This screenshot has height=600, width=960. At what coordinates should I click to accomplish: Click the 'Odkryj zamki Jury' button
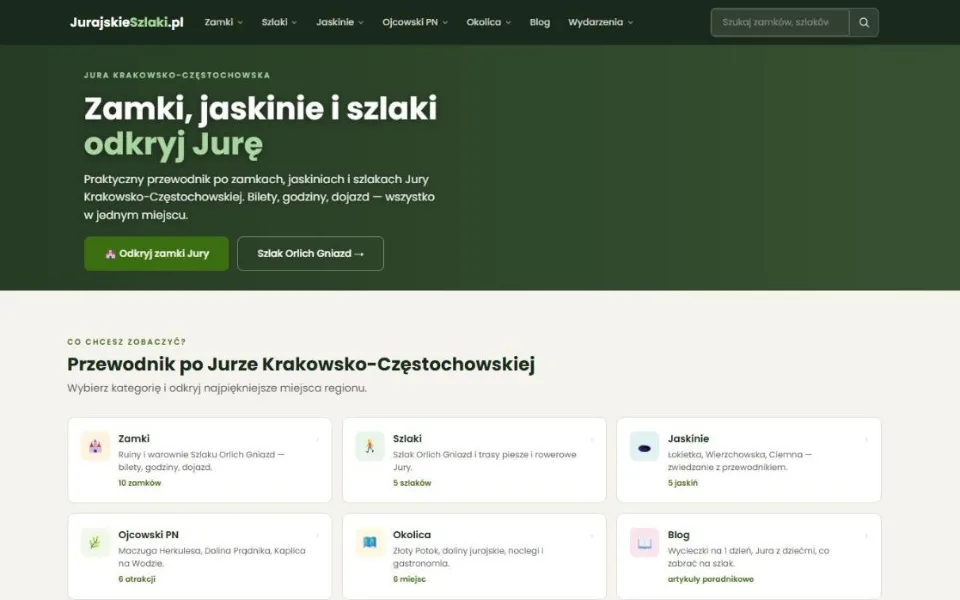tap(156, 253)
